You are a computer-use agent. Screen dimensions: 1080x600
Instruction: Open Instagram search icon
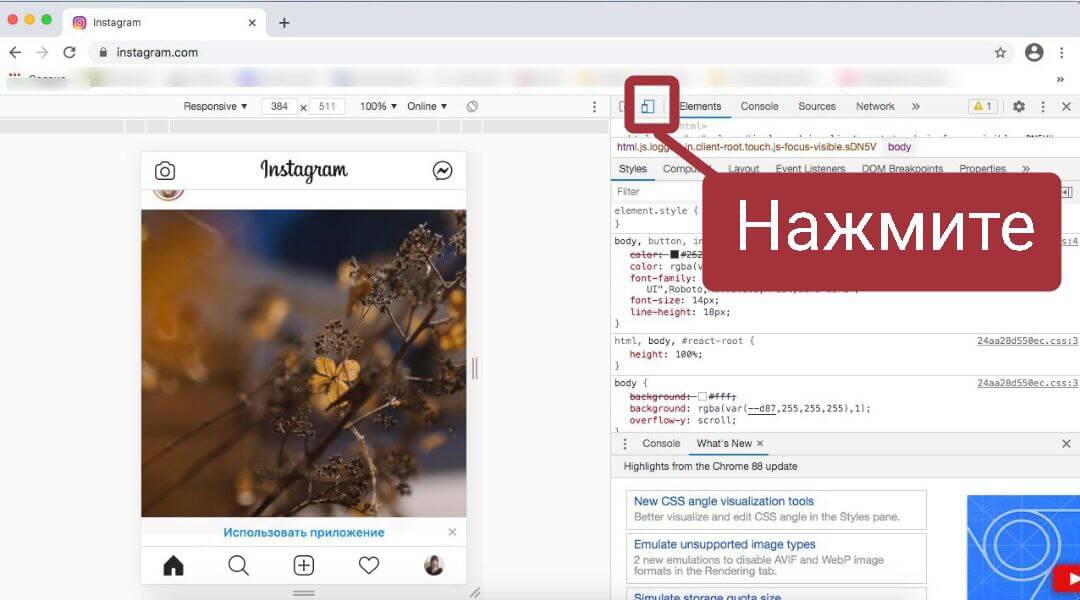tap(238, 566)
